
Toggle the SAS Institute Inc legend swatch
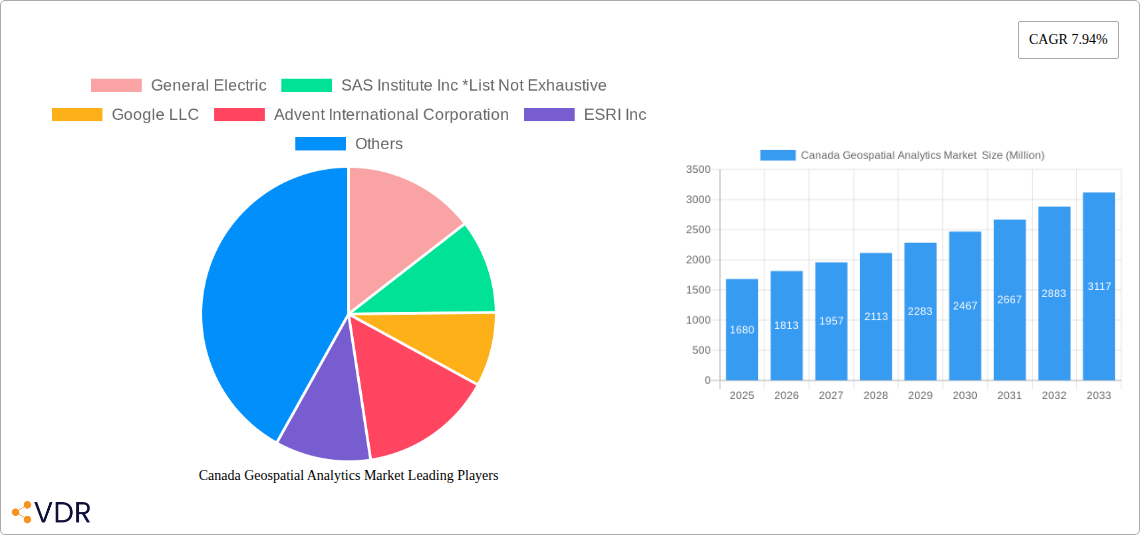pyautogui.click(x=306, y=86)
